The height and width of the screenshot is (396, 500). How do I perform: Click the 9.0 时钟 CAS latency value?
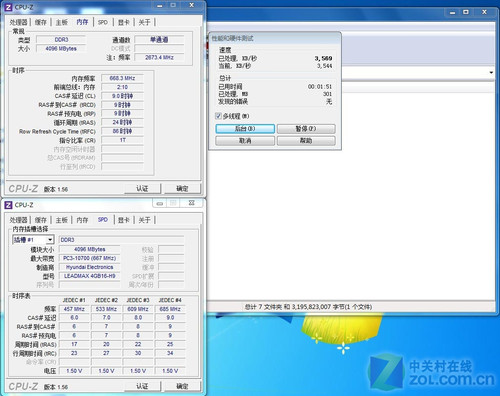pyautogui.click(x=122, y=96)
